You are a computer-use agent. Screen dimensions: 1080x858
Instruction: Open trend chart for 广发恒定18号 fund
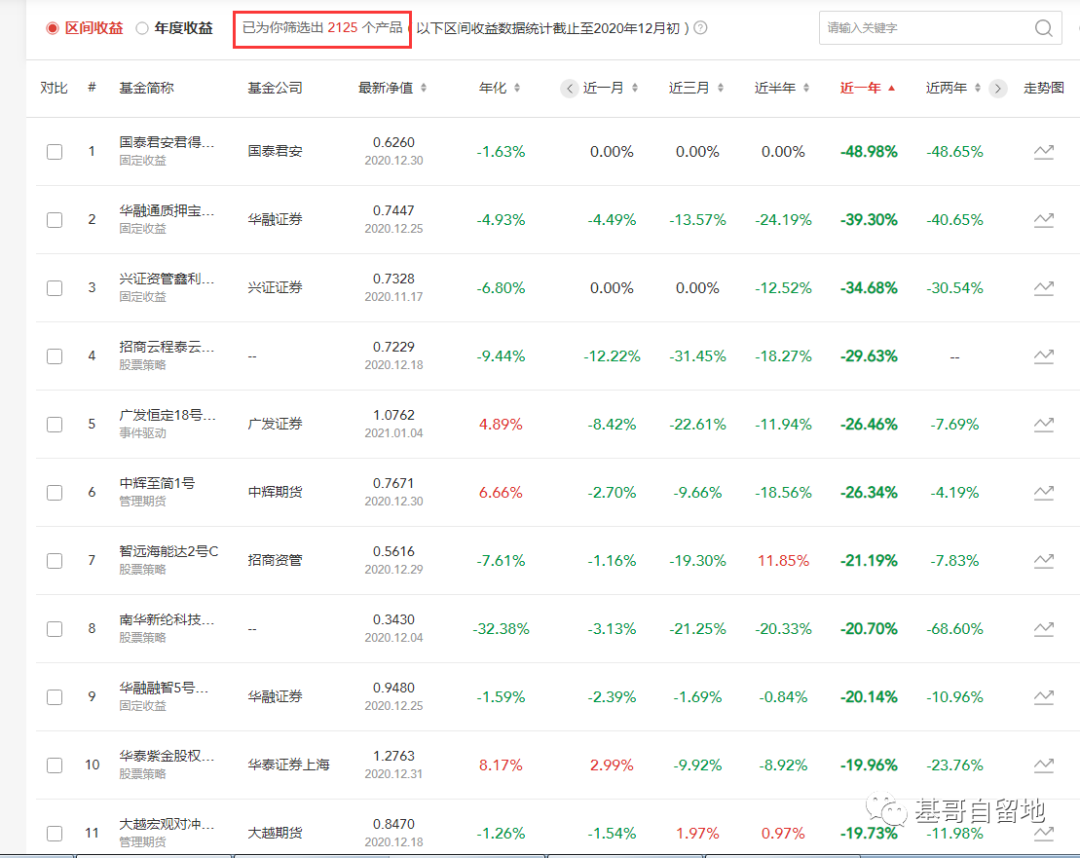(x=1043, y=424)
